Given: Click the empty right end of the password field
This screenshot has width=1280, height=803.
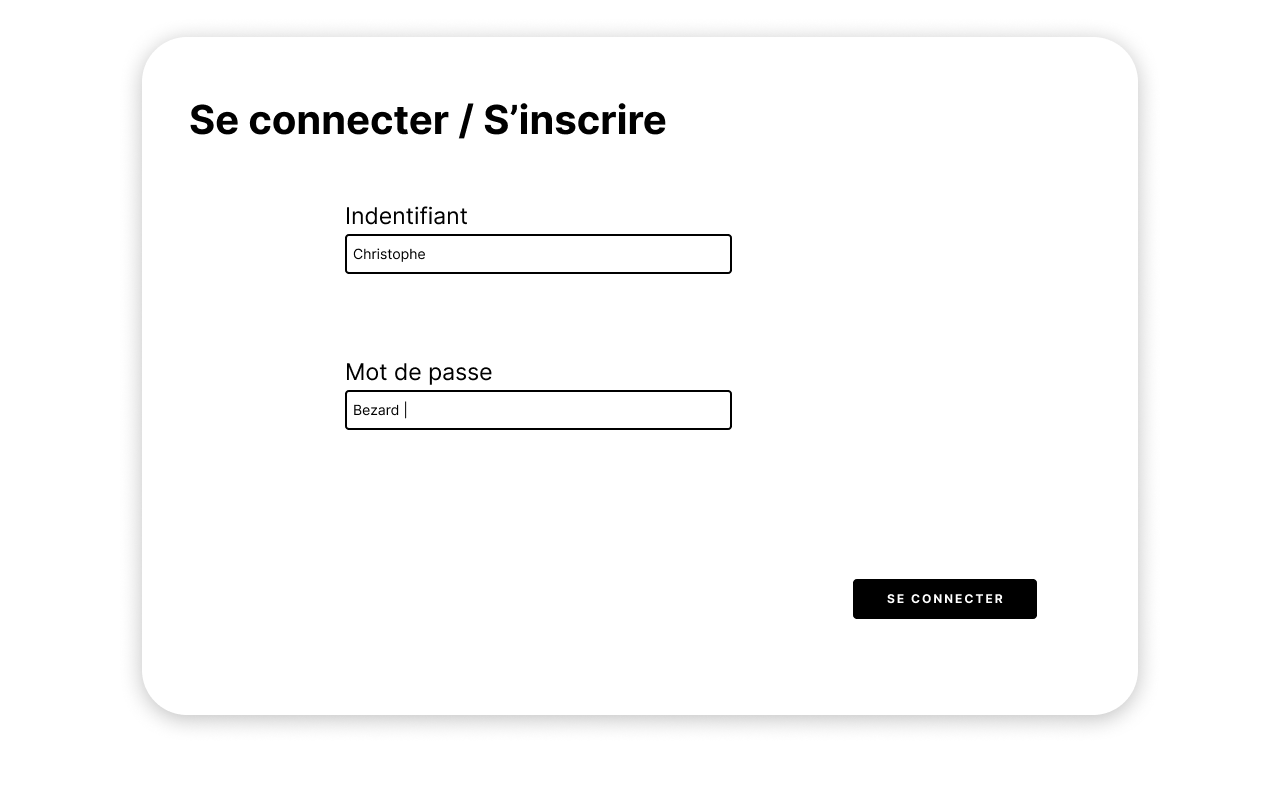Looking at the screenshot, I should point(700,410).
